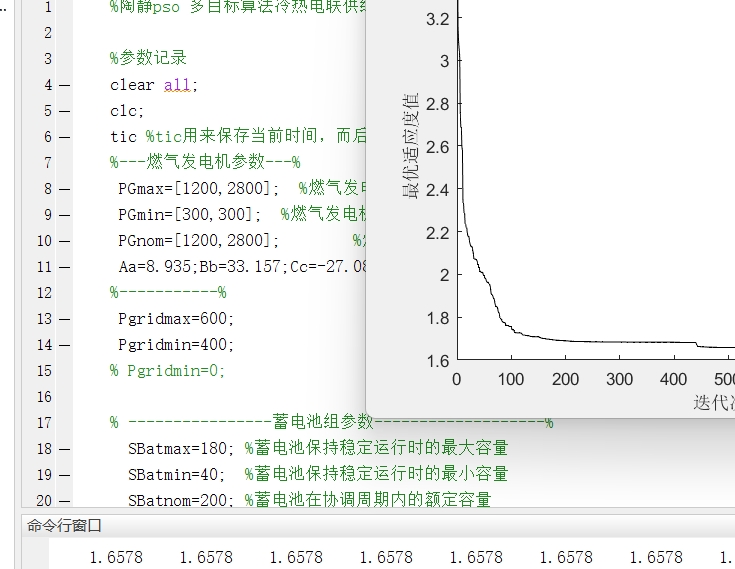Click the '%蓄电池保持稳定运行时的最小容量' comment
Viewport: 735px width, 569px height.
[376, 474]
